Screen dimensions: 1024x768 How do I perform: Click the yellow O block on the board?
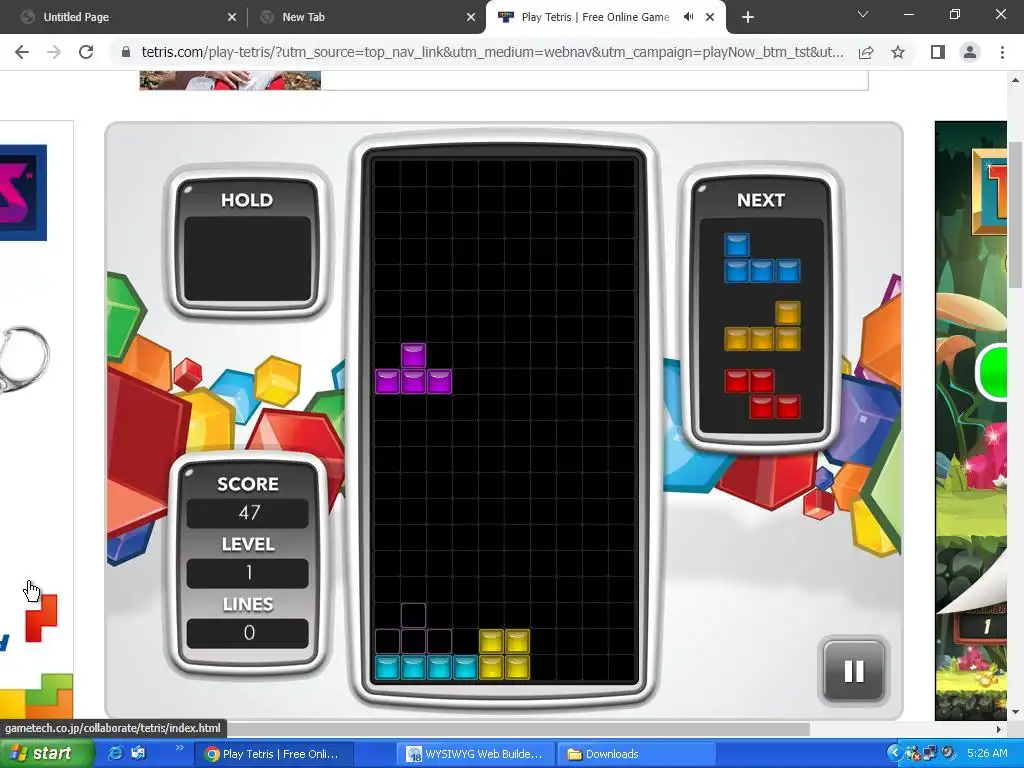click(x=504, y=654)
